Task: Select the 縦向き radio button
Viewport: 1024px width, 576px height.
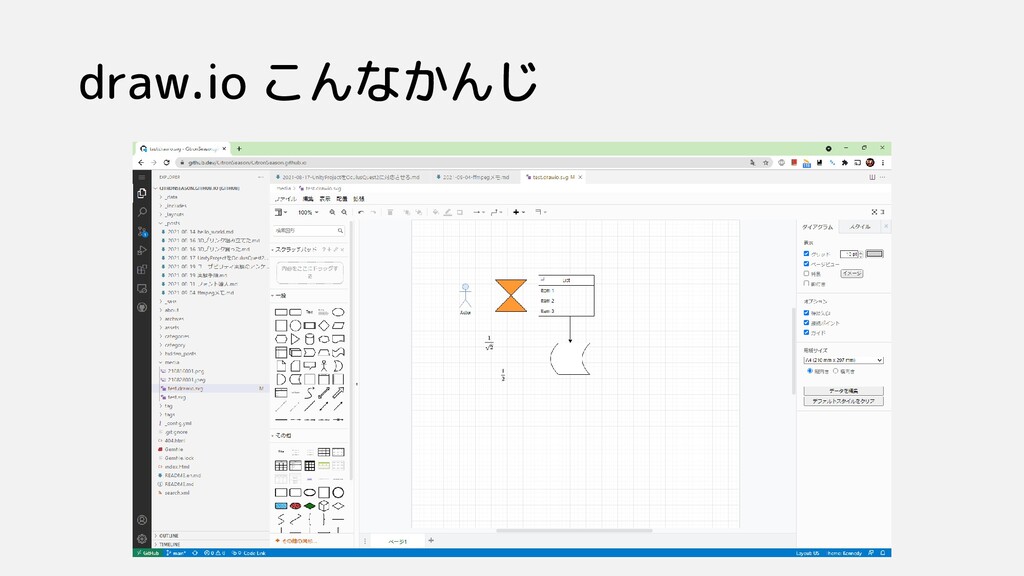Action: click(810, 371)
